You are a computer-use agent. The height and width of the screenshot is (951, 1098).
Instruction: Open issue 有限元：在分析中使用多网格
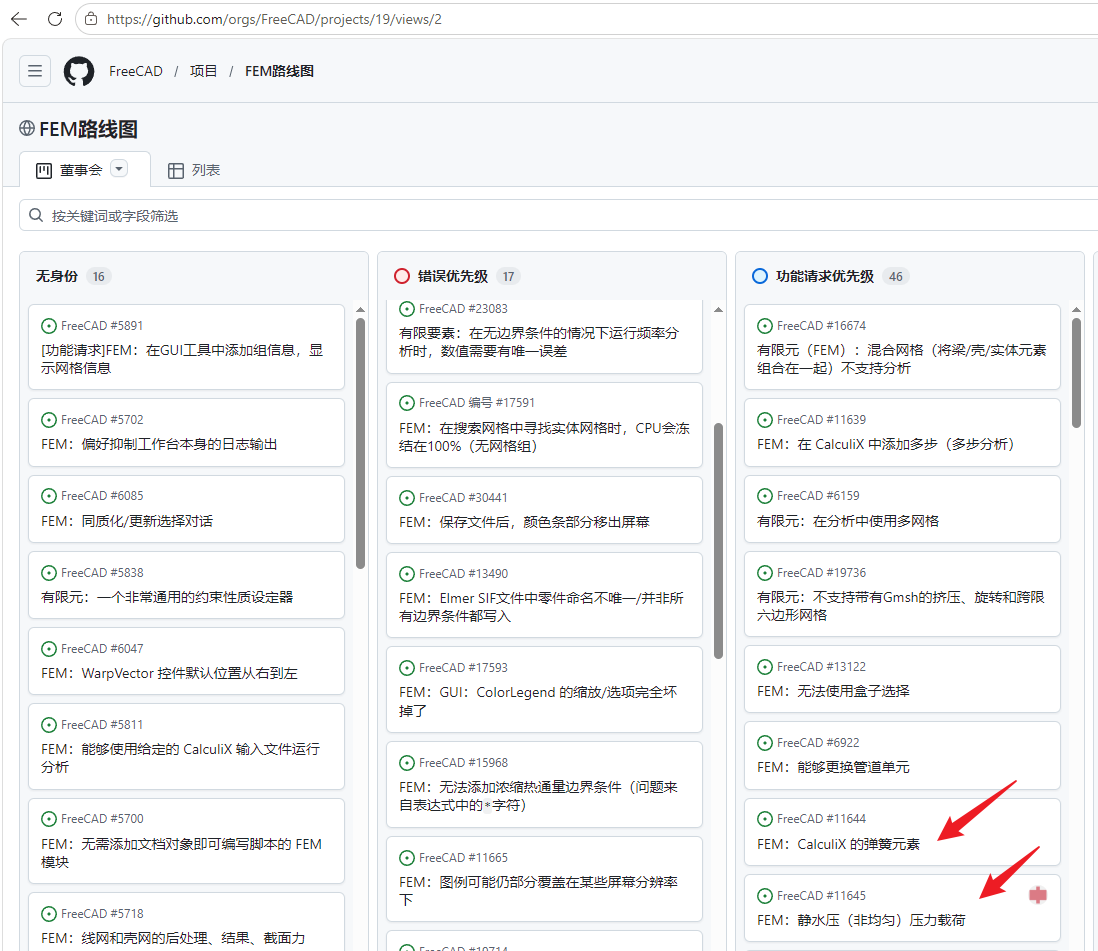(848, 521)
